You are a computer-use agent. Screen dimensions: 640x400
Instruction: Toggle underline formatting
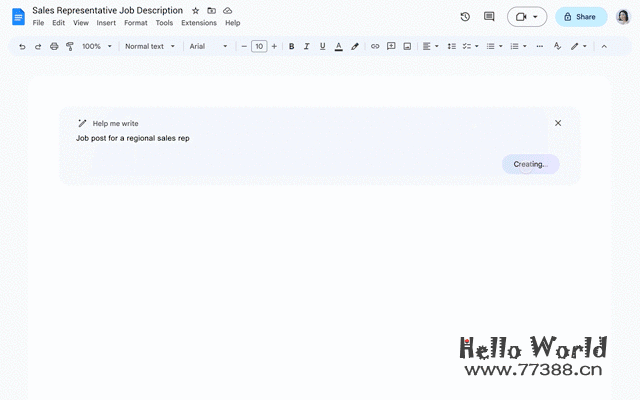[322, 47]
